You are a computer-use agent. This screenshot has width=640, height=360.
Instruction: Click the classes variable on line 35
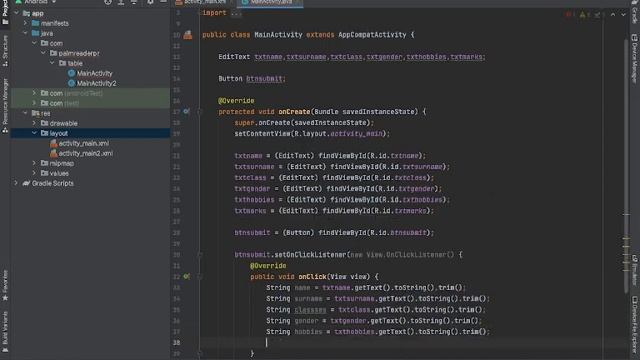tap(310, 310)
